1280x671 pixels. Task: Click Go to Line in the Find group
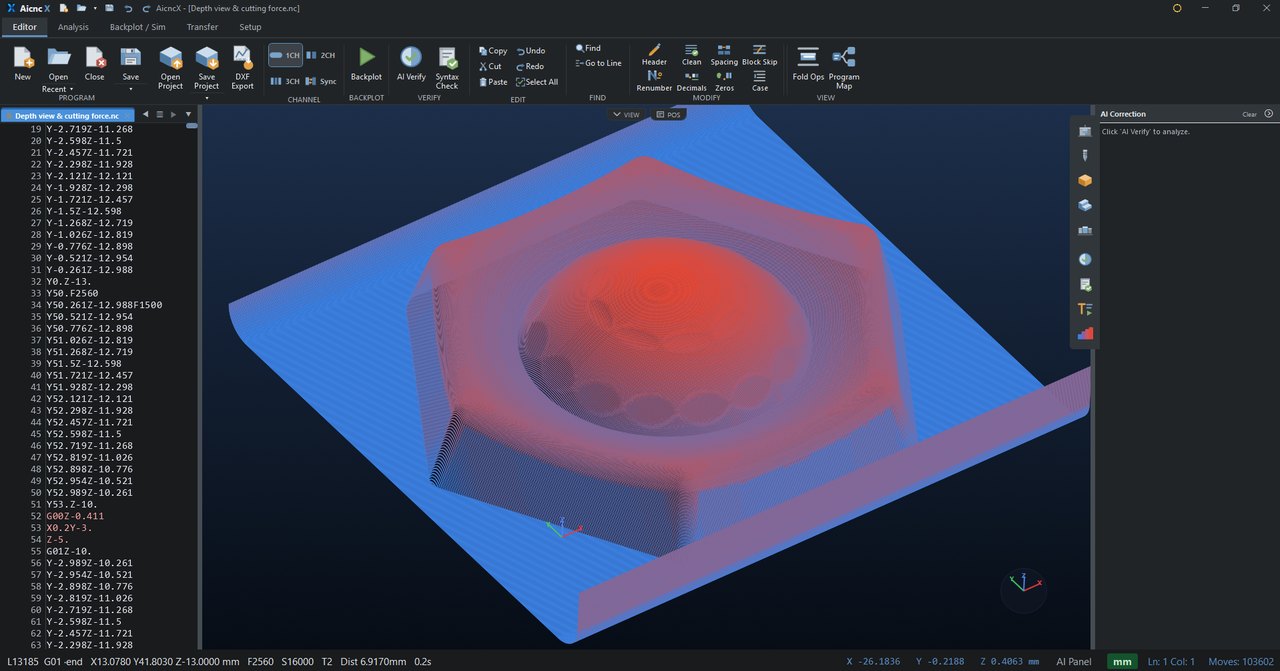(x=598, y=63)
